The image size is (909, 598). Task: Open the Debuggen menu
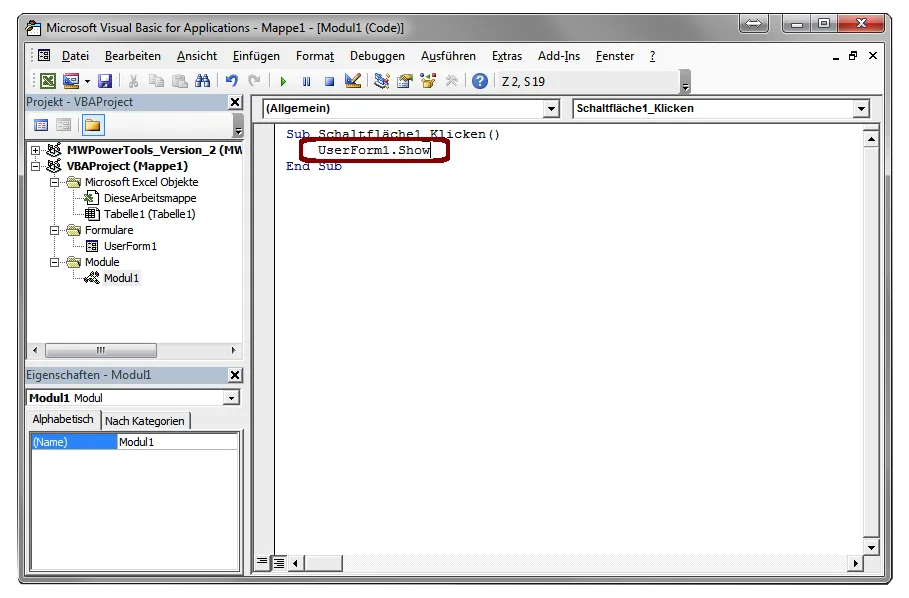click(377, 56)
